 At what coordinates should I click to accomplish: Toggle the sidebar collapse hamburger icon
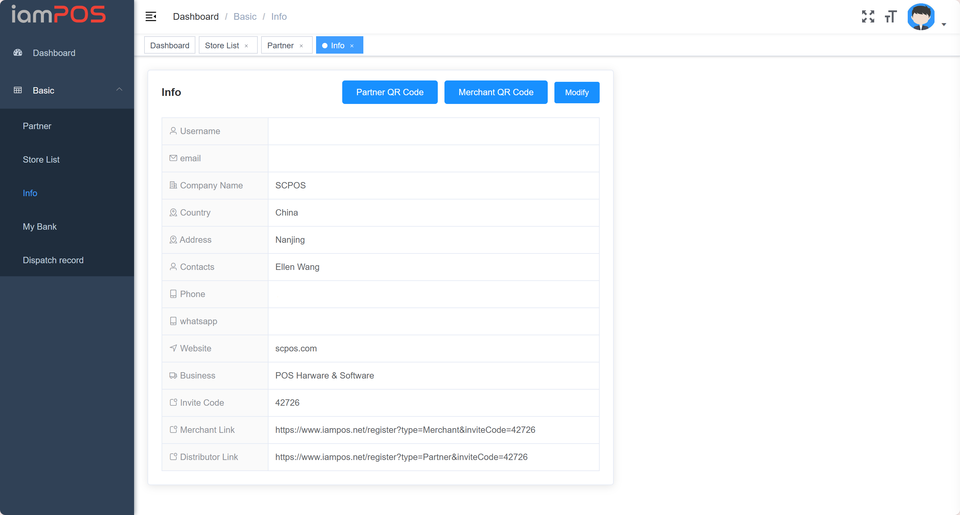coord(151,17)
